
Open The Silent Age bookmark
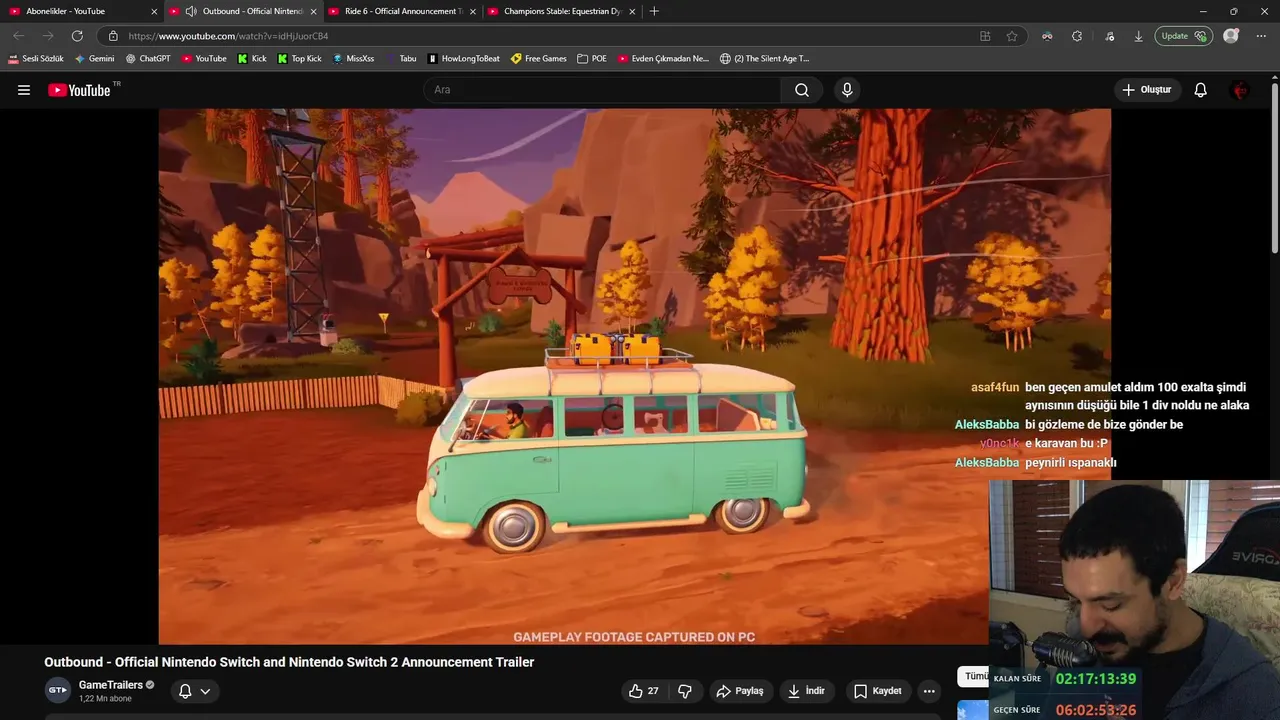[x=765, y=59]
